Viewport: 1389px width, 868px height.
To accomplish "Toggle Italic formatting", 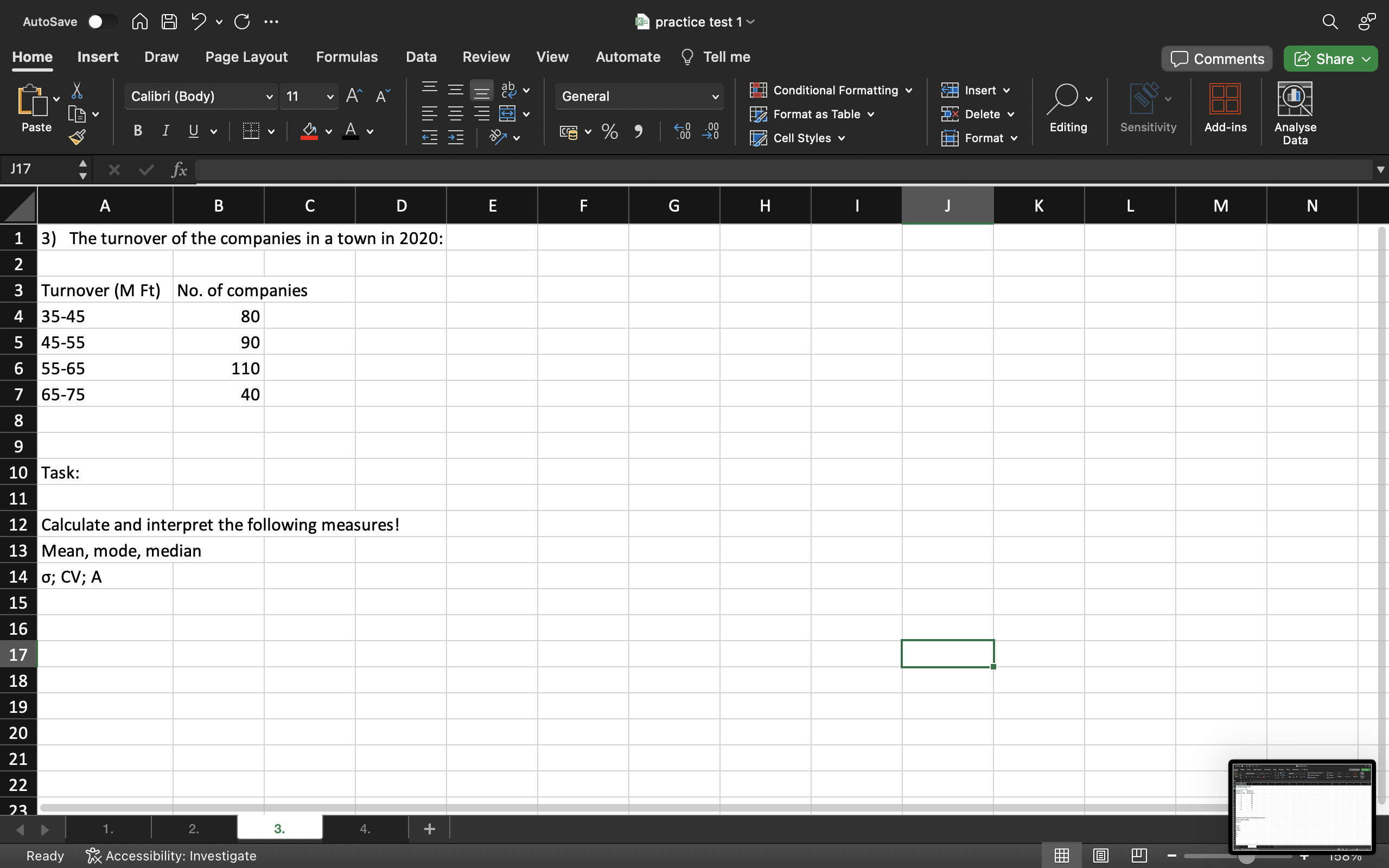I will (165, 131).
